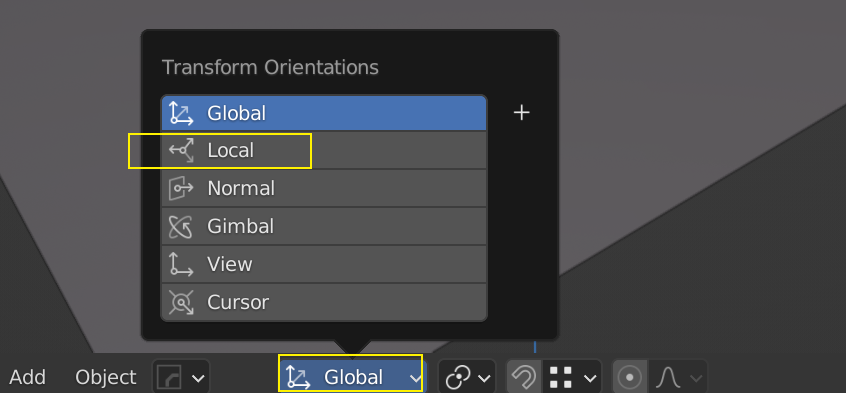Screen dimensions: 846x393
Task: Add a new transform orientation with plus
Action: coord(521,113)
